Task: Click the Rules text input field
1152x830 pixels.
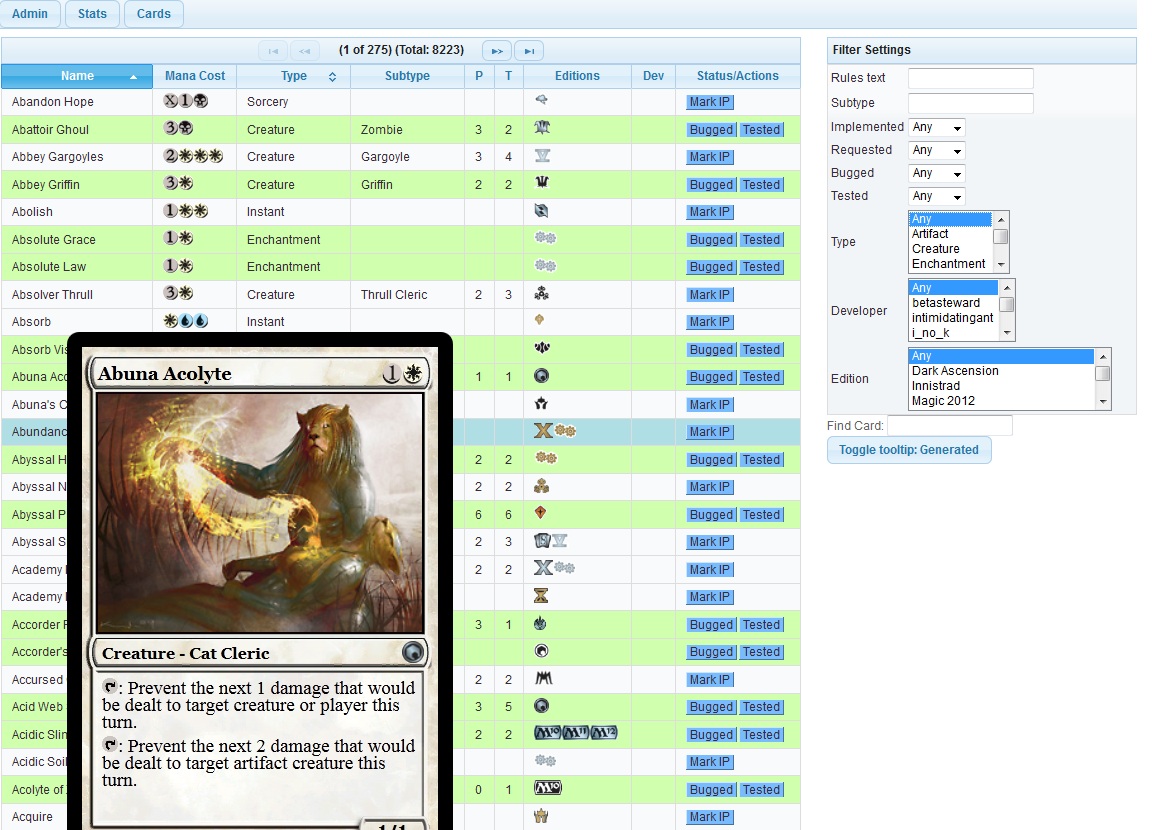Action: pyautogui.click(x=970, y=79)
